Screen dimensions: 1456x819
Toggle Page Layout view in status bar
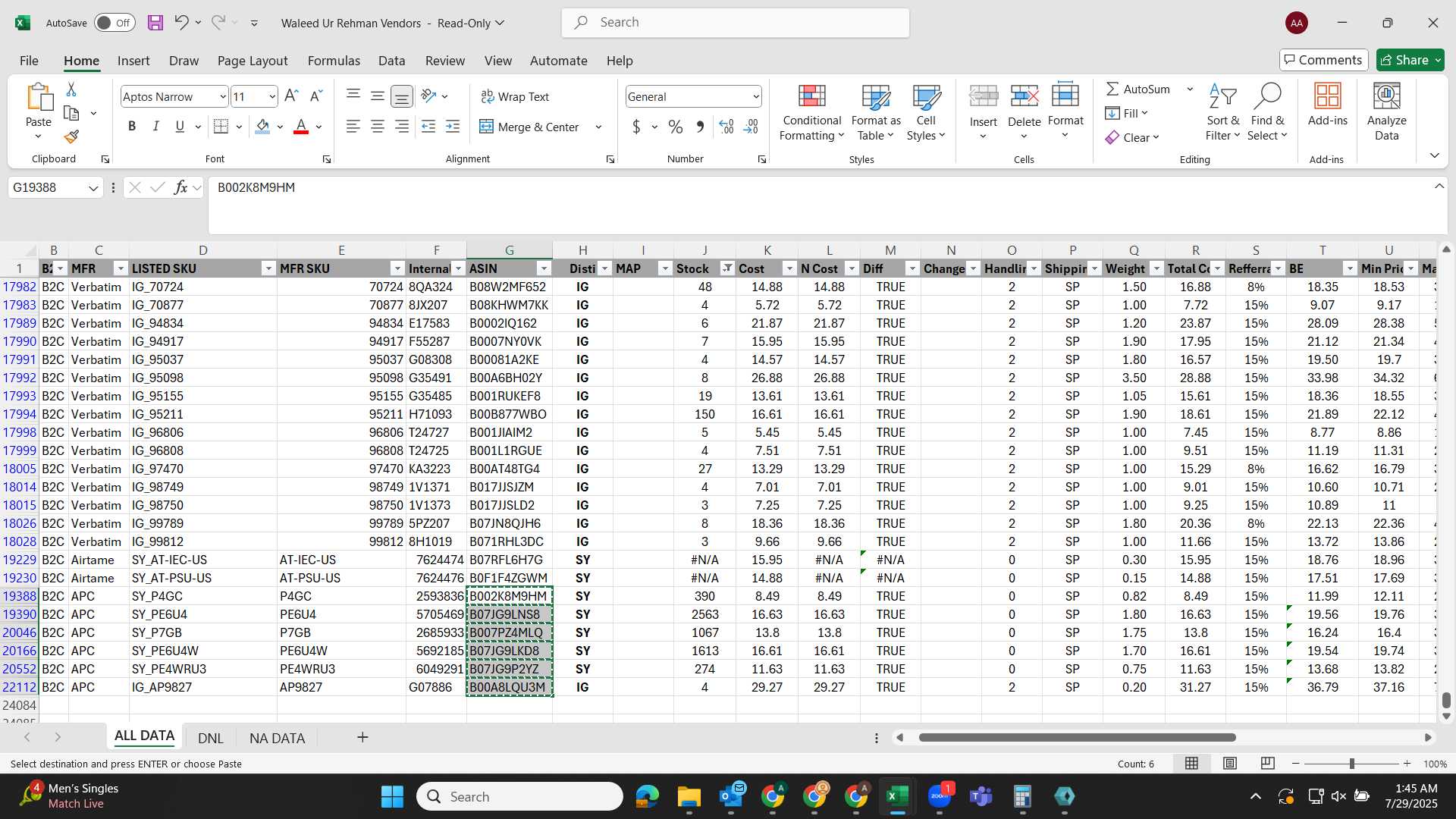pyautogui.click(x=1229, y=764)
